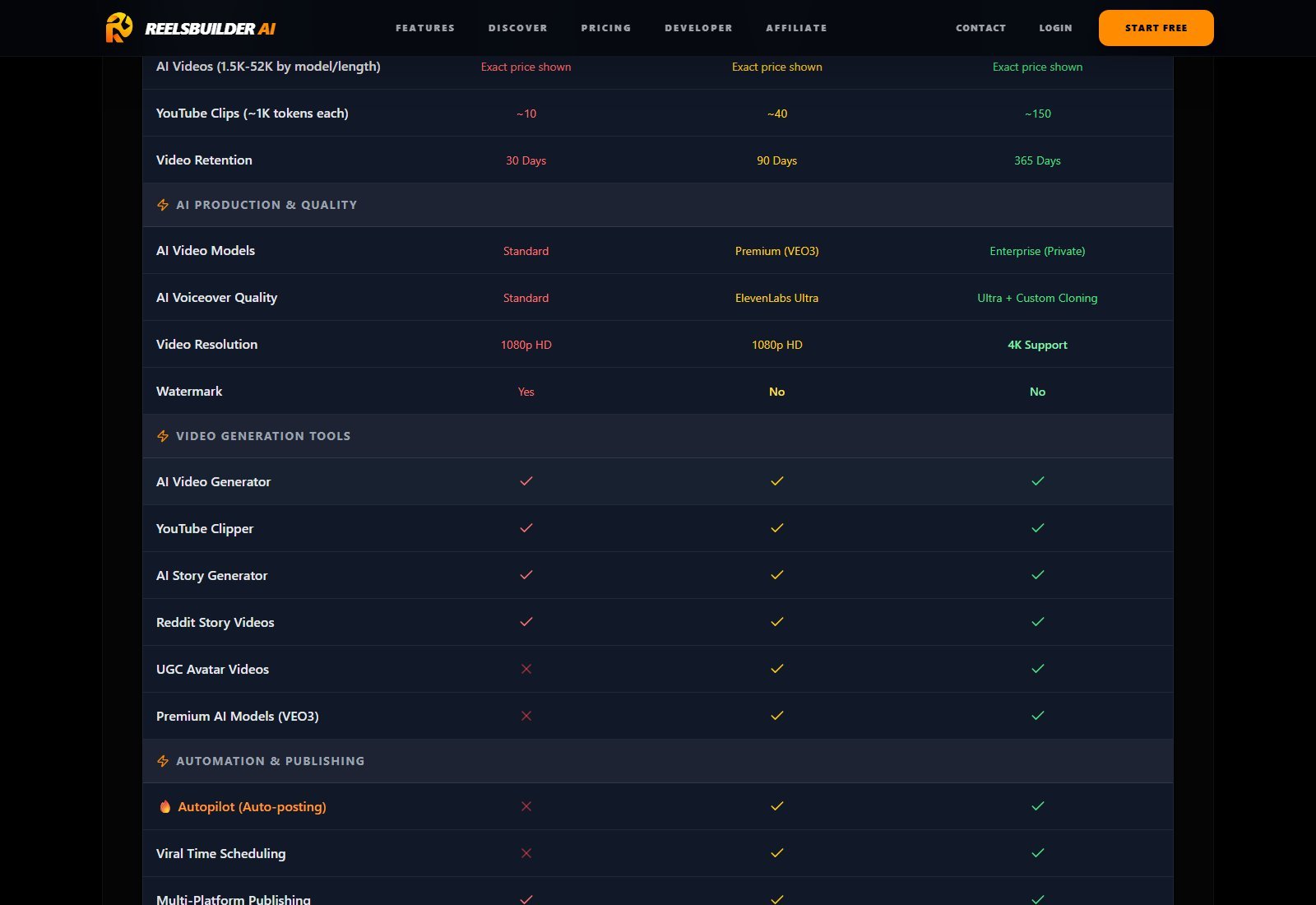Click the 'ElevenLabs Ultra' cell

[777, 298]
